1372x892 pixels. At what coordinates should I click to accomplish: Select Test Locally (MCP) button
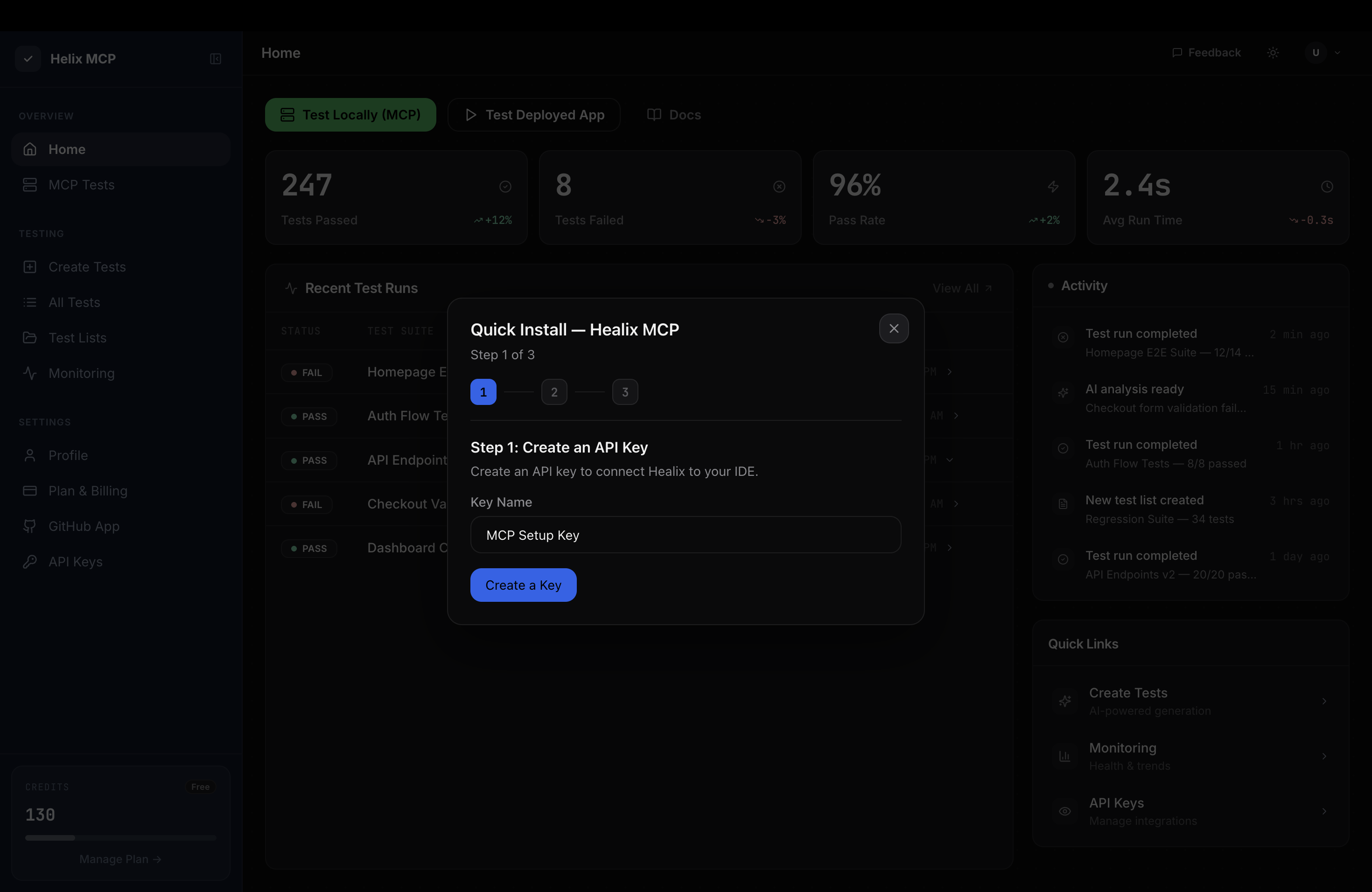click(350, 115)
